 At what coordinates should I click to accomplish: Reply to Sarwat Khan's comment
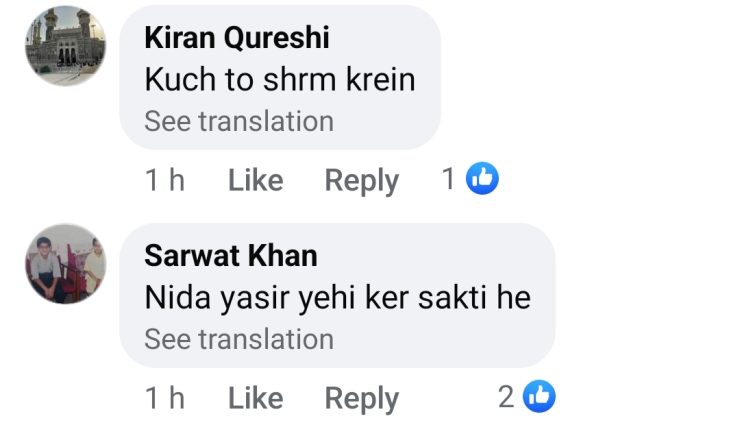[x=362, y=398]
